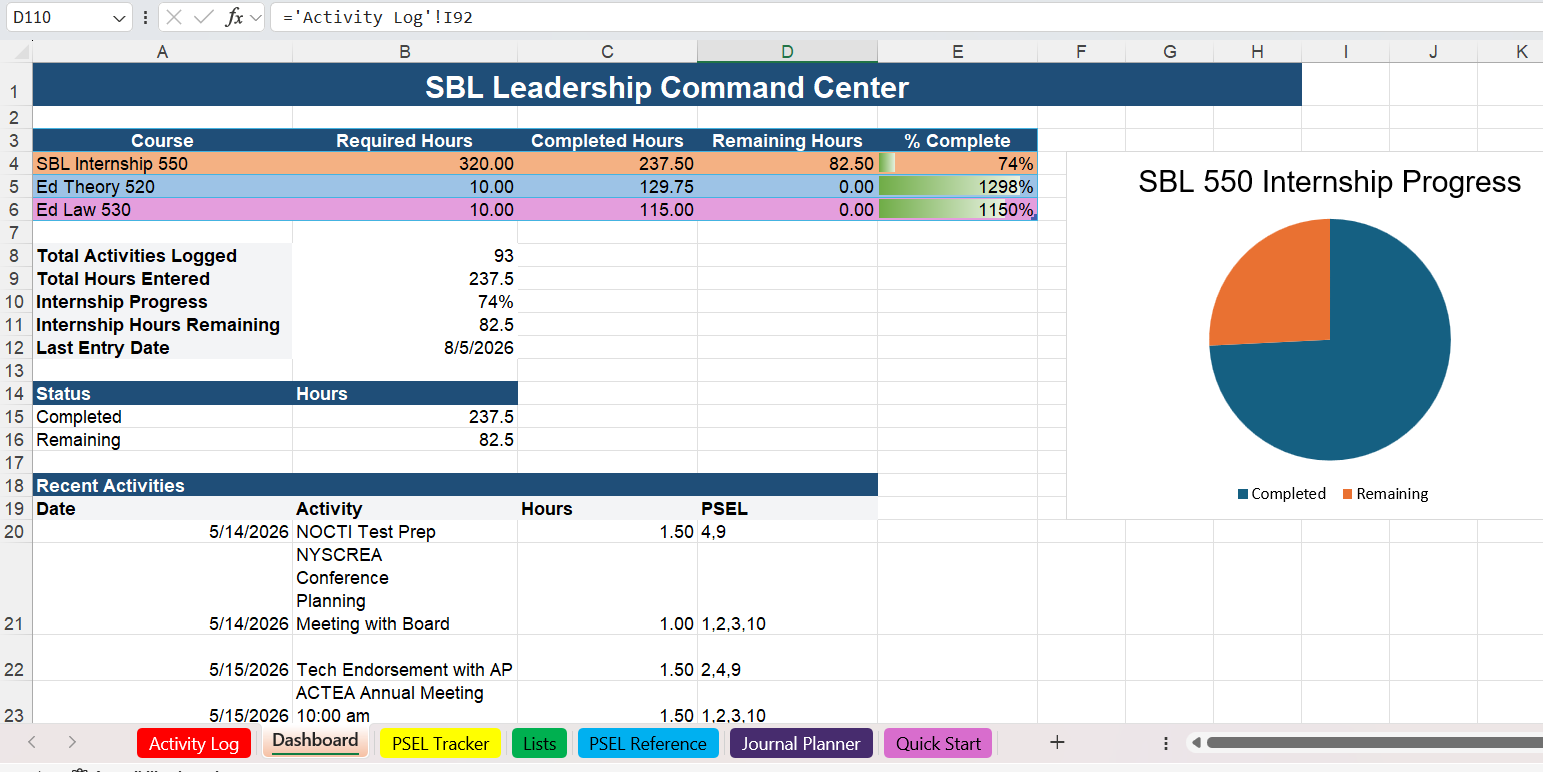
Task: Click the three-dot handle by the Name Box
Action: (146, 18)
